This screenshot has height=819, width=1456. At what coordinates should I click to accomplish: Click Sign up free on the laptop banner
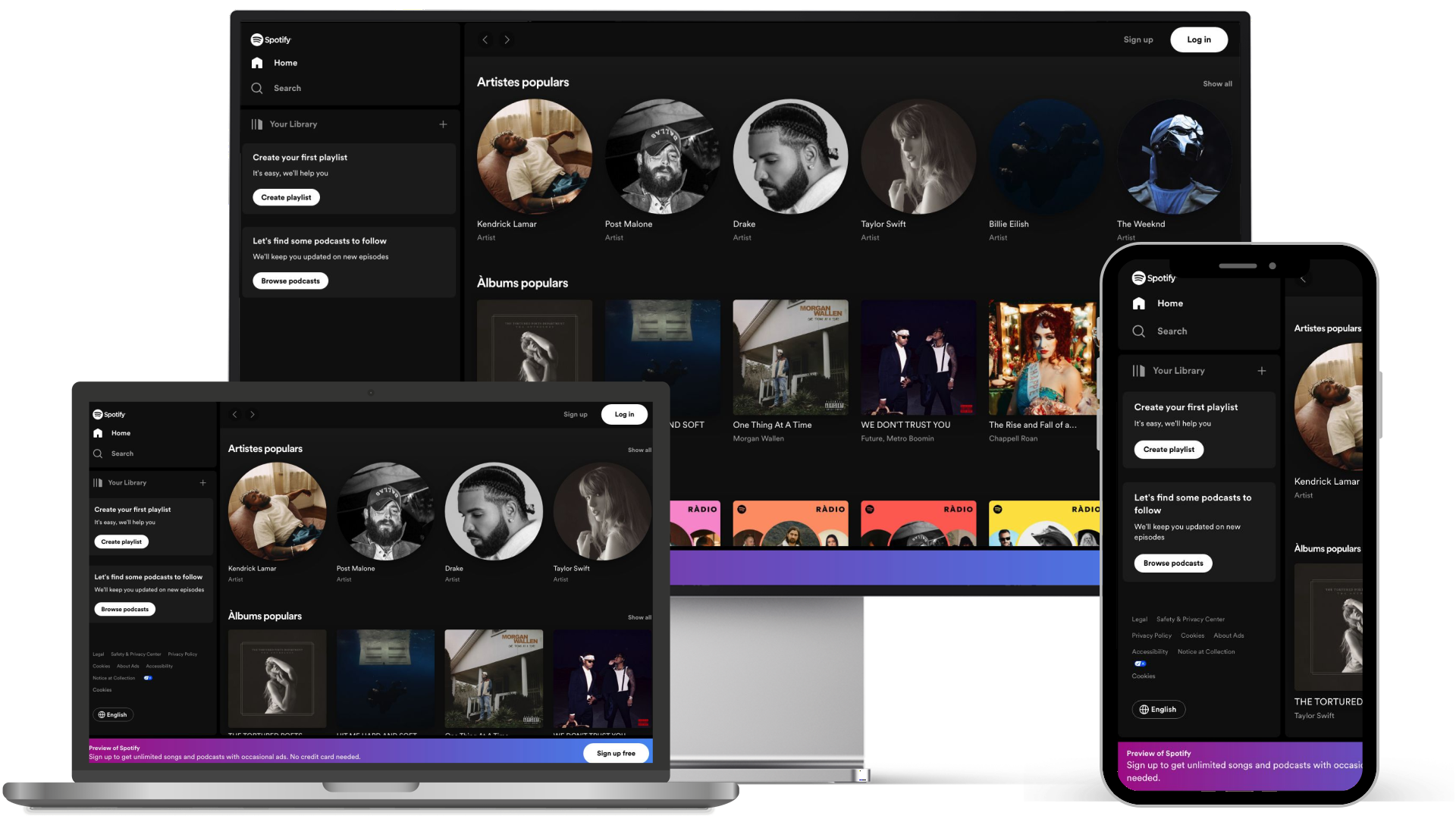point(616,753)
